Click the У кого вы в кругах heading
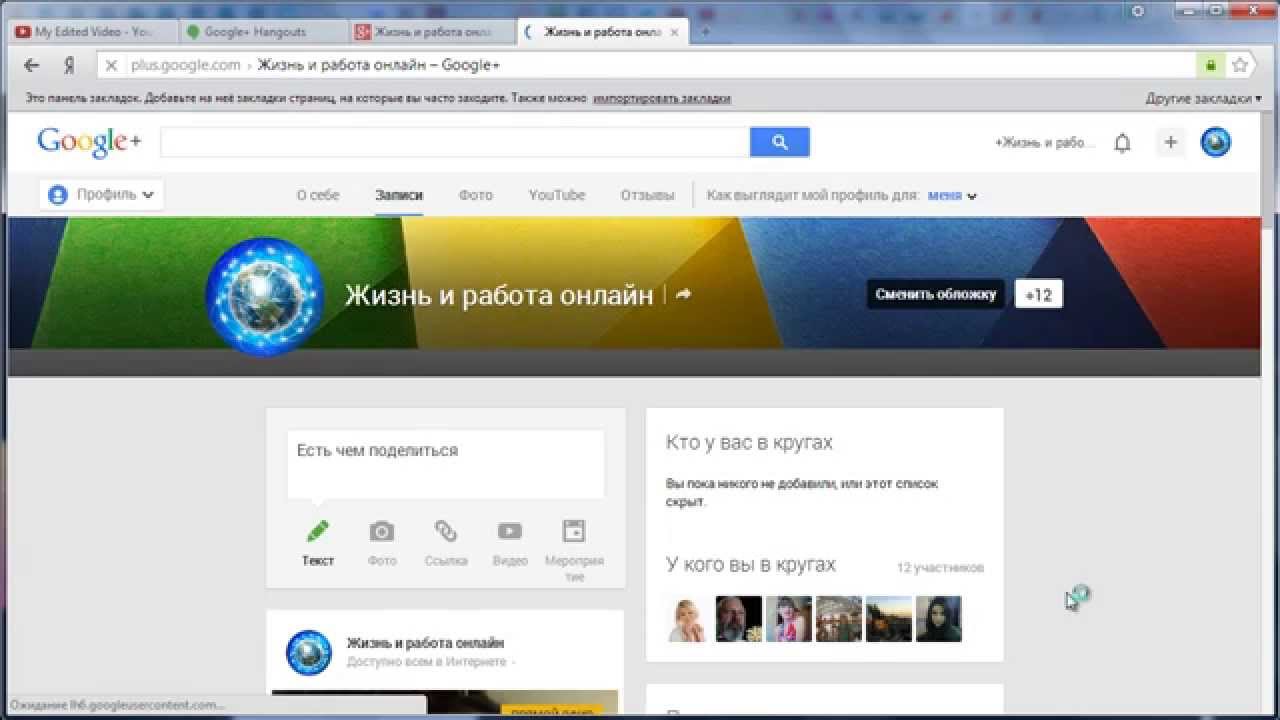This screenshot has width=1280, height=720. pyautogui.click(x=751, y=565)
